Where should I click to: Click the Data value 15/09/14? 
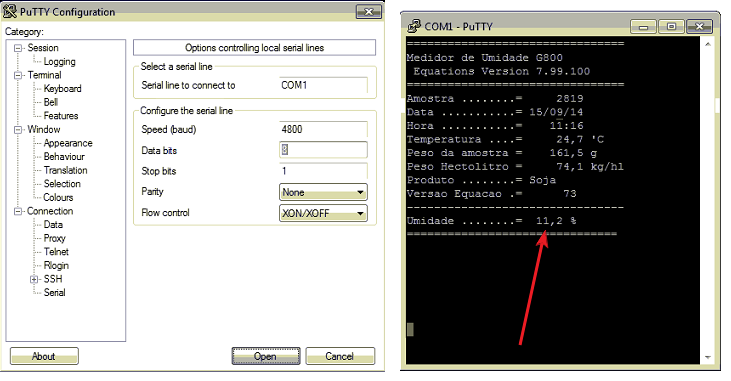coord(556,112)
